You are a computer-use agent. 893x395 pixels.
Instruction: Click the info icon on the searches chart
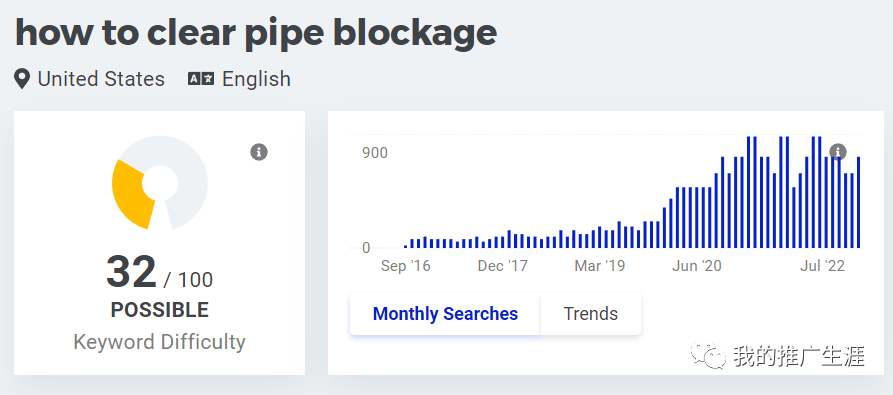point(837,152)
